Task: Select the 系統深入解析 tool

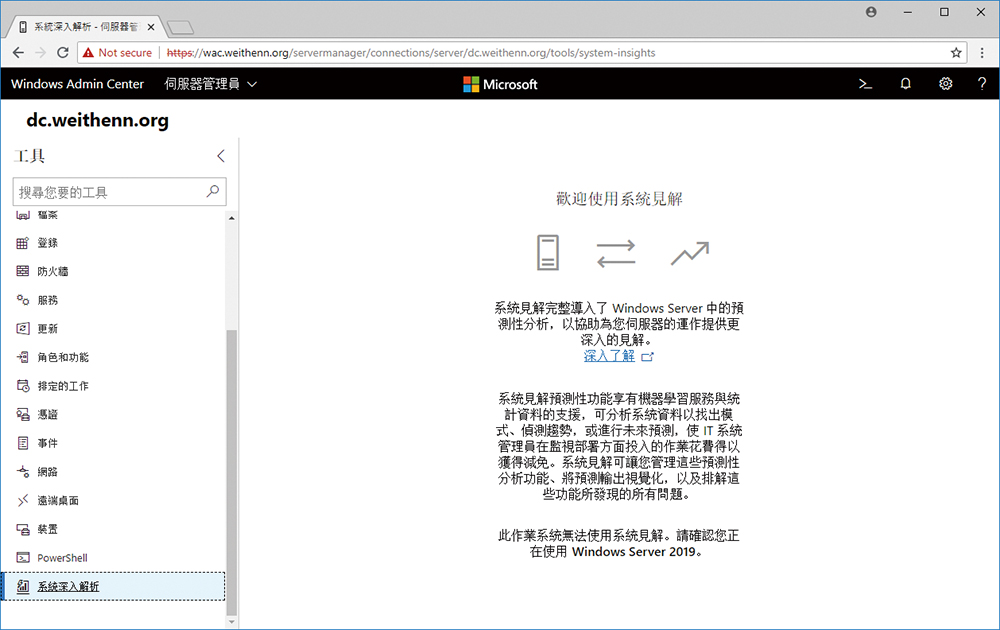Action: coord(114,587)
